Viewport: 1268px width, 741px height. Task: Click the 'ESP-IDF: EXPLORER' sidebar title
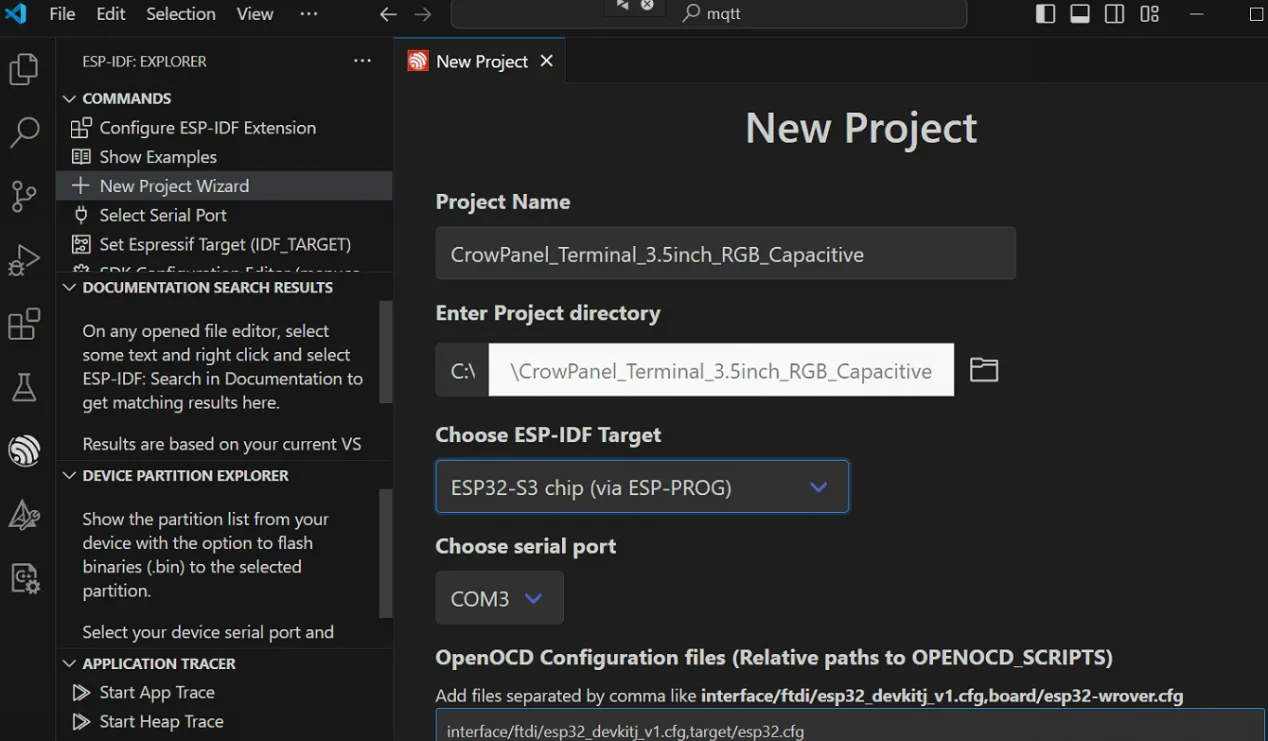point(144,61)
